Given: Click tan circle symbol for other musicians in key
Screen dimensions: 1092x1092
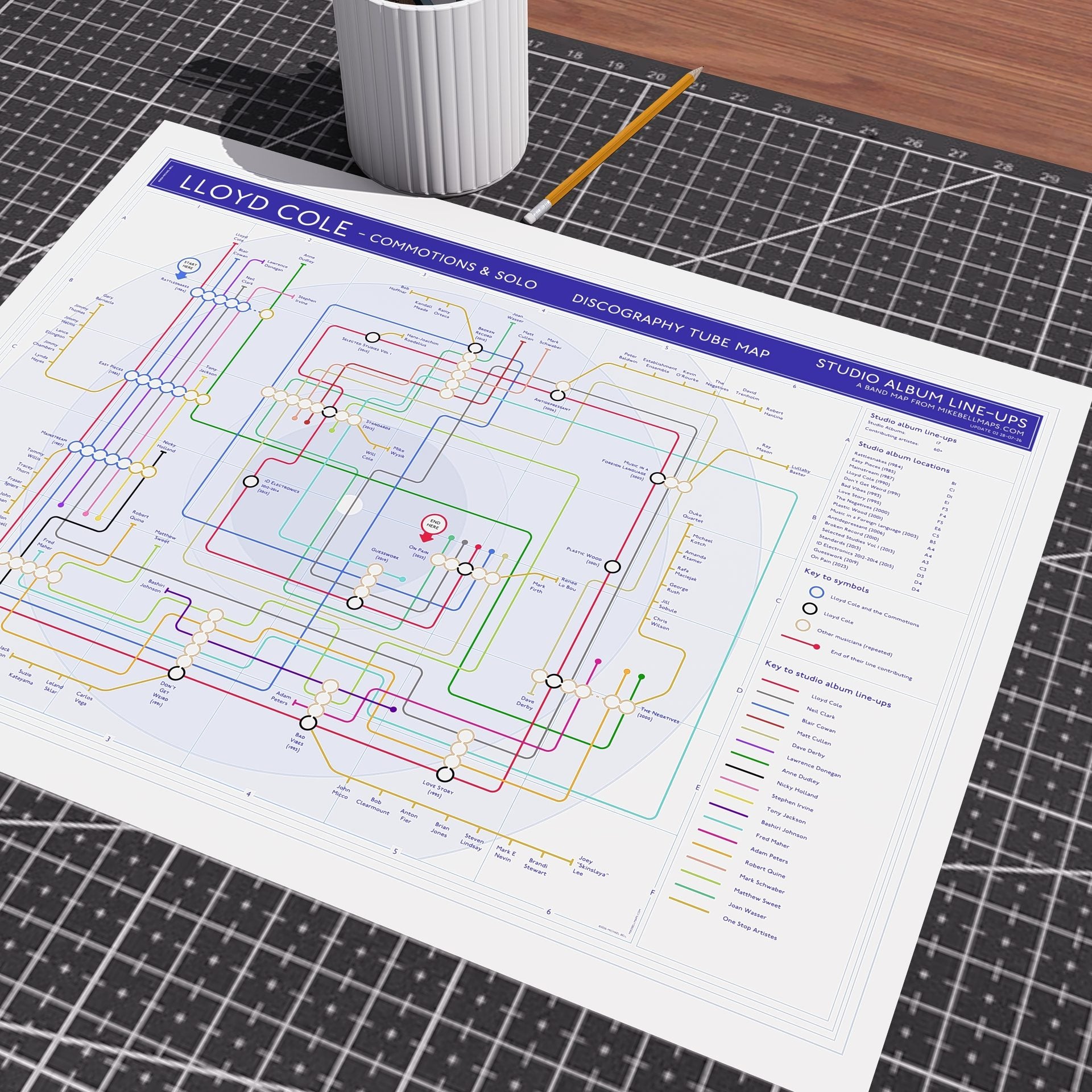Looking at the screenshot, I should [803, 625].
